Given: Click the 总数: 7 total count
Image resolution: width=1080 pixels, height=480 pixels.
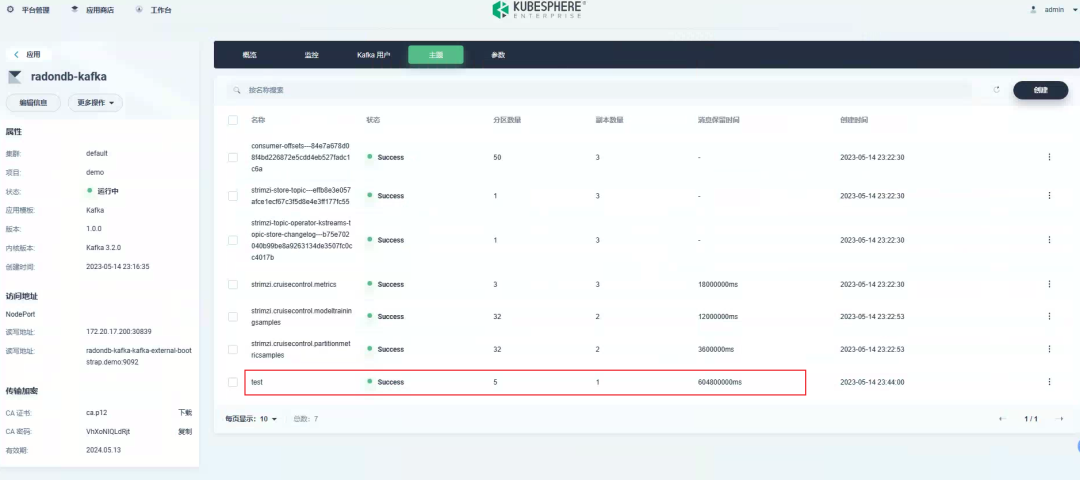Looking at the screenshot, I should (306, 419).
